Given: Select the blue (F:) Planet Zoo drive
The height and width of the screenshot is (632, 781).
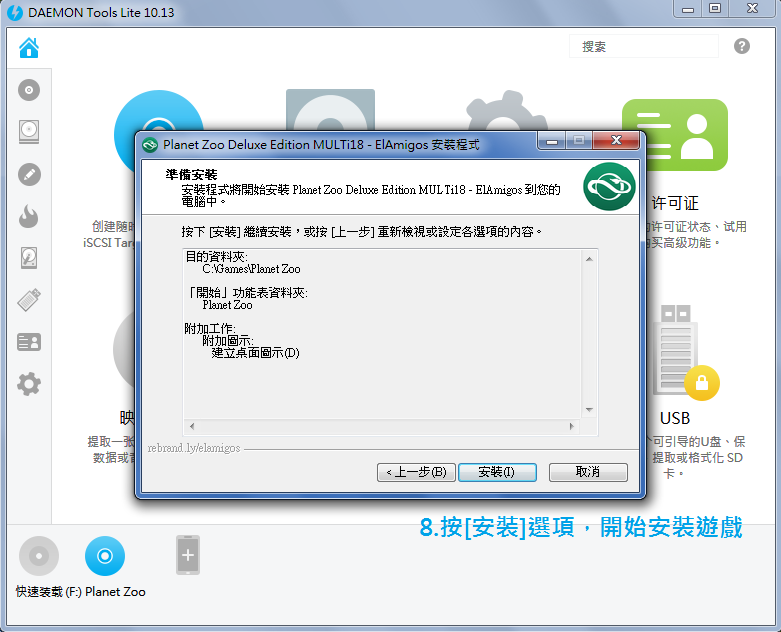Looking at the screenshot, I should pyautogui.click(x=105, y=556).
